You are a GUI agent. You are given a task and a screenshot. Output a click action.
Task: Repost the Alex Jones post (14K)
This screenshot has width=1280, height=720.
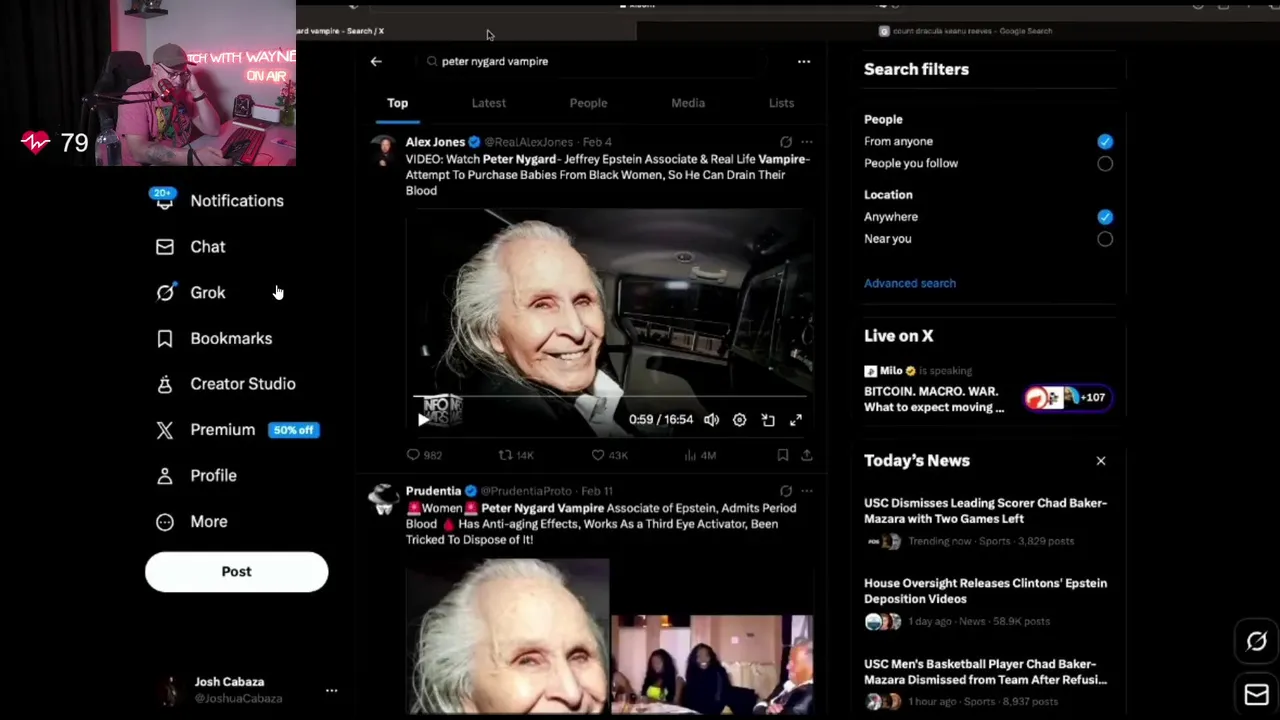pos(516,455)
